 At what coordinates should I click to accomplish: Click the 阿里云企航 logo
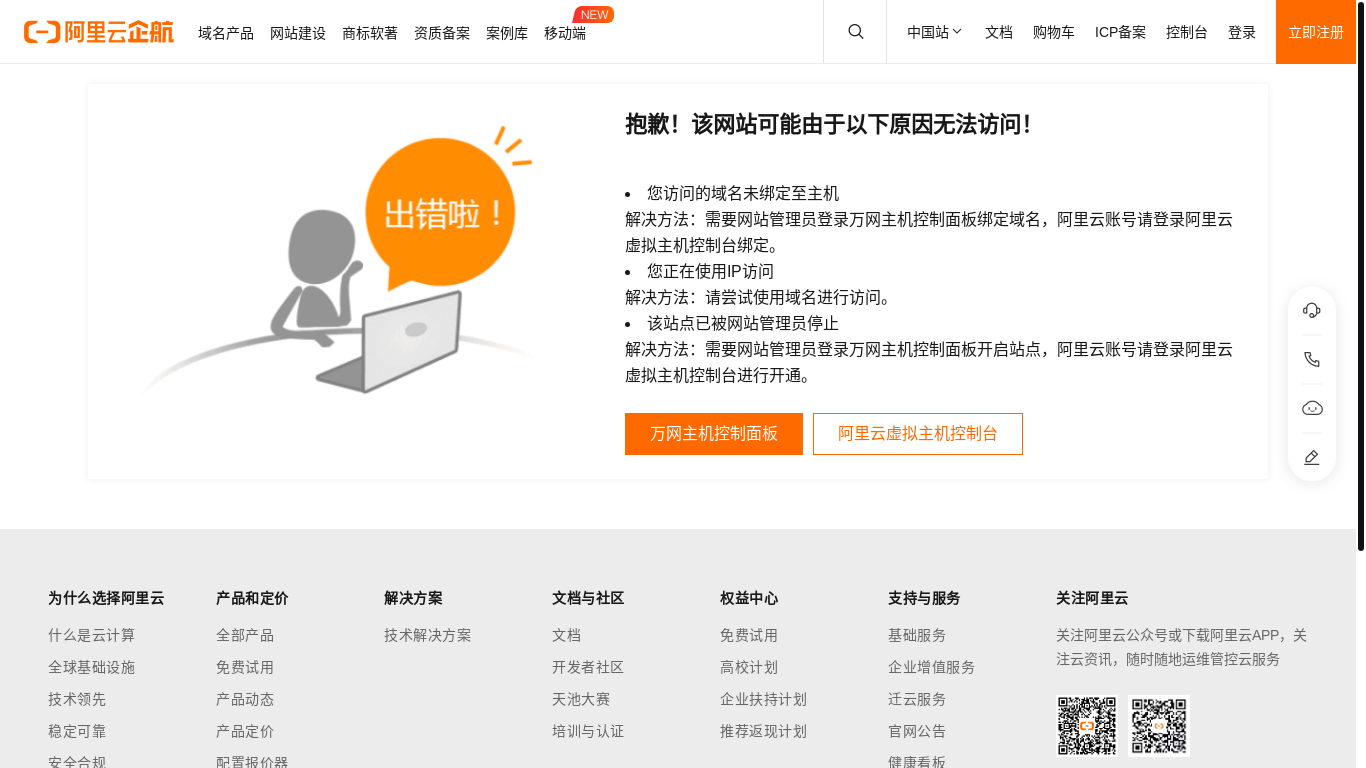[x=99, y=32]
